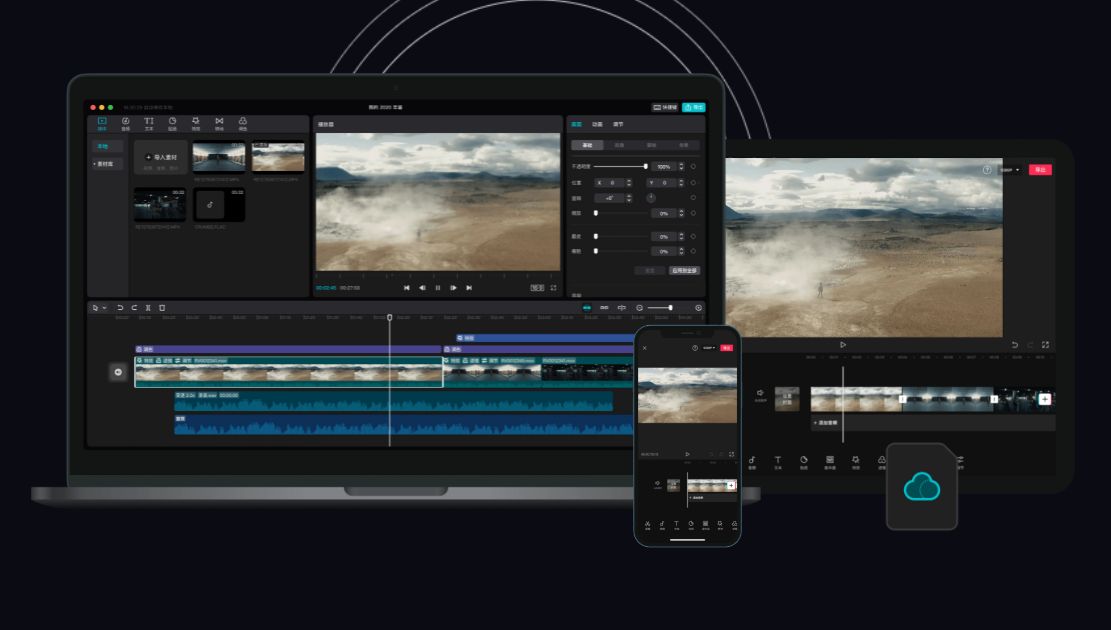The width and height of the screenshot is (1111, 630).
Task: Click the undo arrow in timeline toolbar
Action: (120, 308)
